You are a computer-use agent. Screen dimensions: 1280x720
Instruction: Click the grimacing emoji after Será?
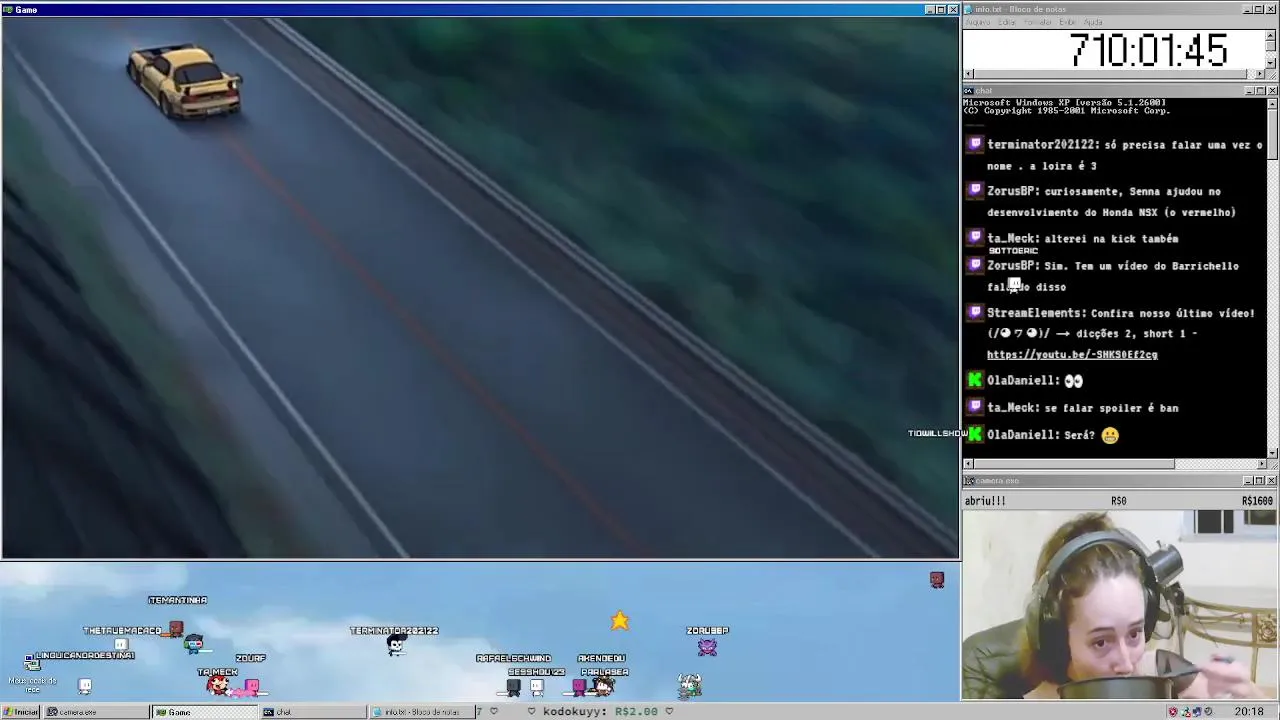[x=1109, y=435]
